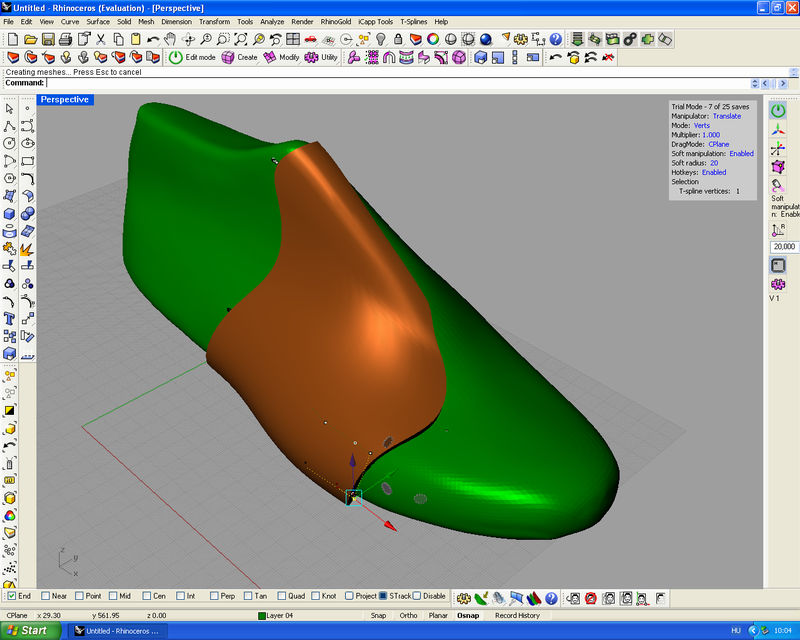Open the T-Splines Create tools

point(240,57)
